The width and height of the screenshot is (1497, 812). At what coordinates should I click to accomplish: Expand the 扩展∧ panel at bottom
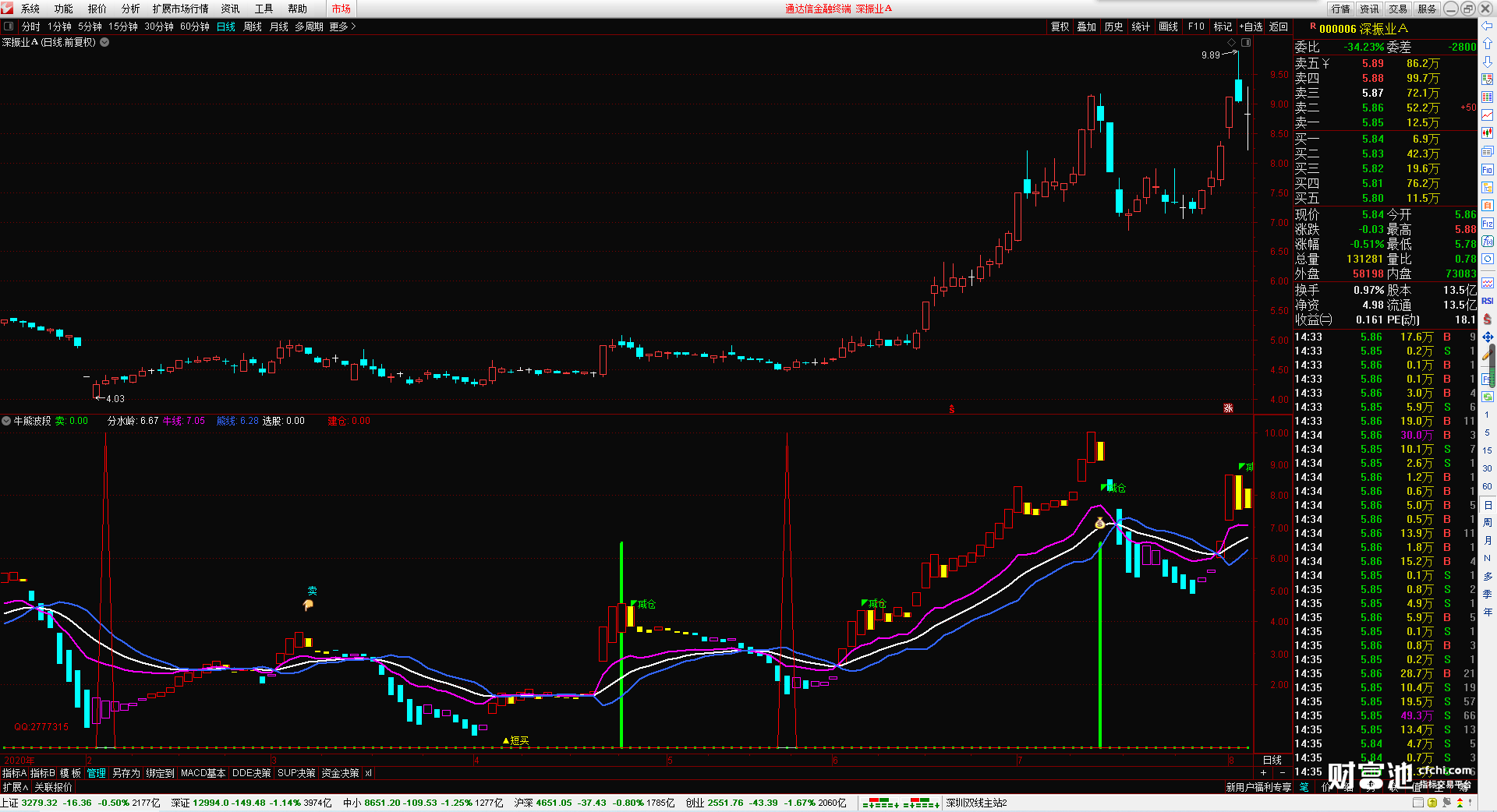pos(15,787)
